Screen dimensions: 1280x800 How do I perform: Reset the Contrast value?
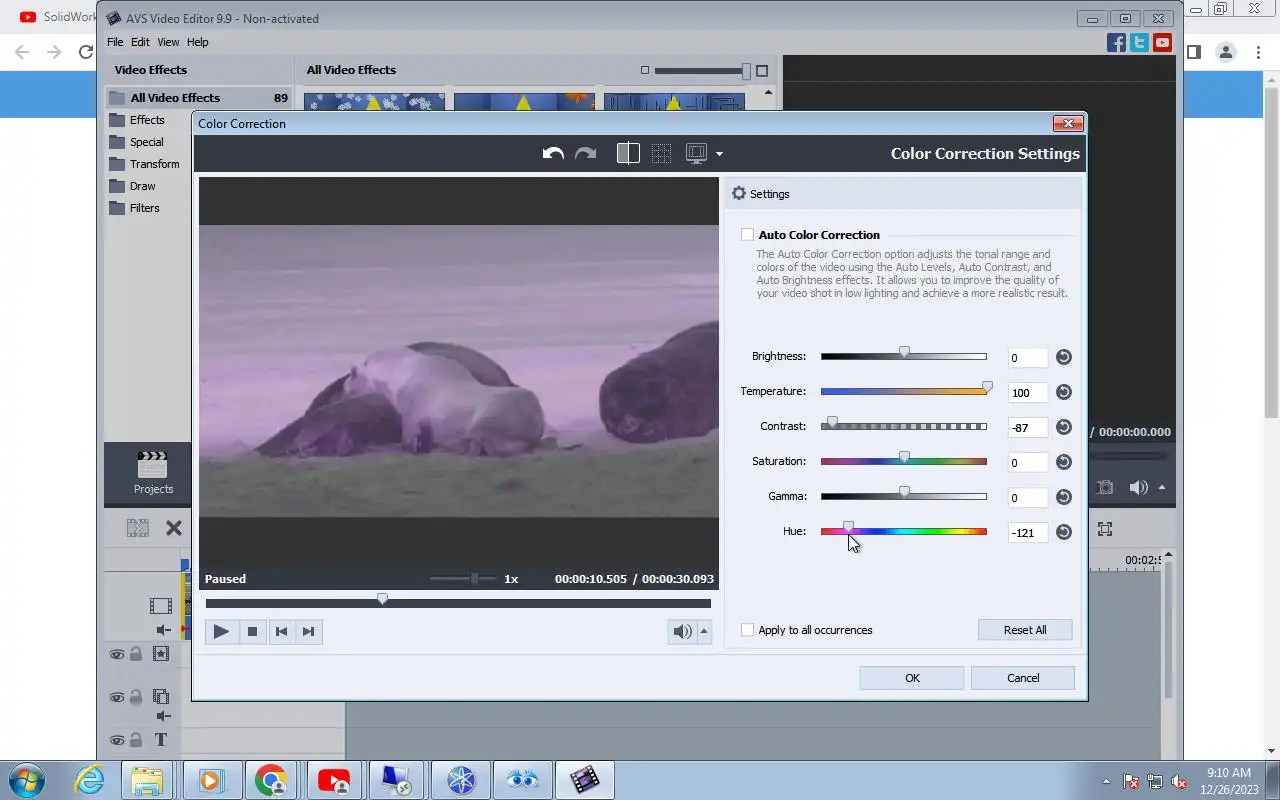coord(1064,427)
